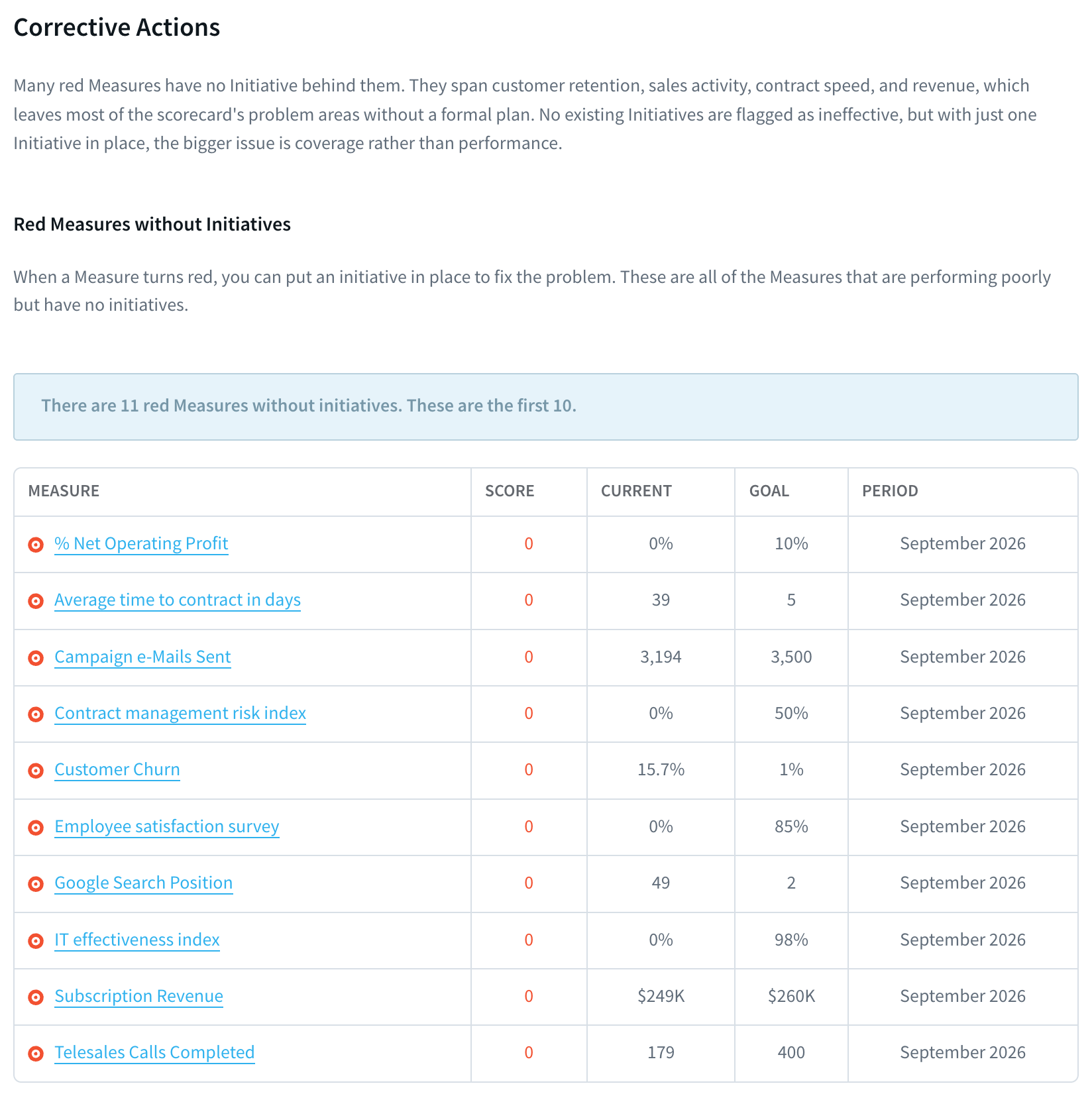
Task: Click the Corrective Actions title
Action: point(117,28)
